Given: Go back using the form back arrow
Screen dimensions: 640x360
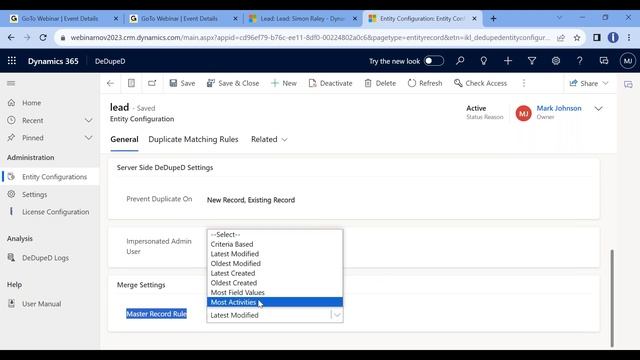Looking at the screenshot, I should [110, 83].
